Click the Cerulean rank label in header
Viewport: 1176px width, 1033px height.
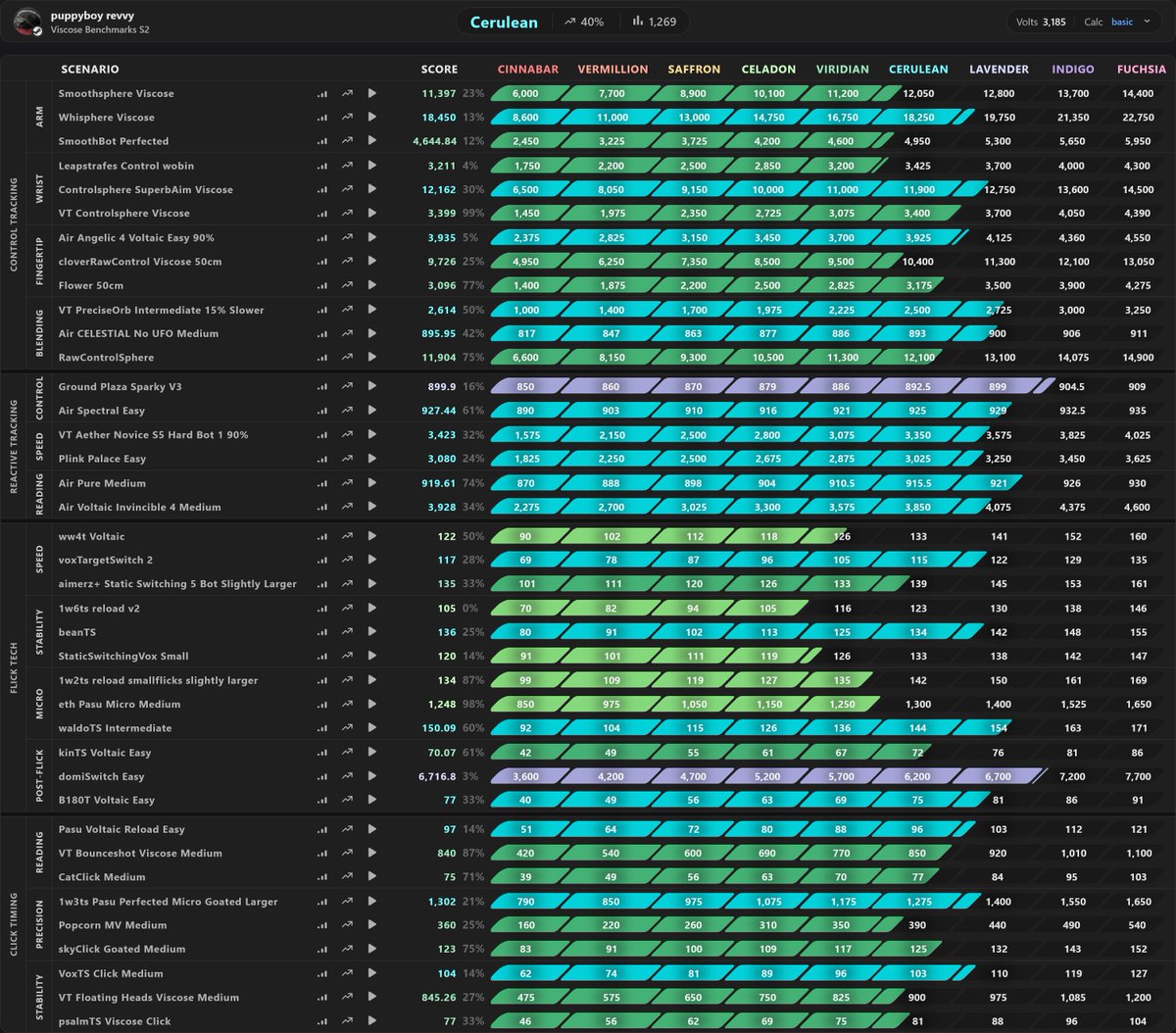click(504, 22)
